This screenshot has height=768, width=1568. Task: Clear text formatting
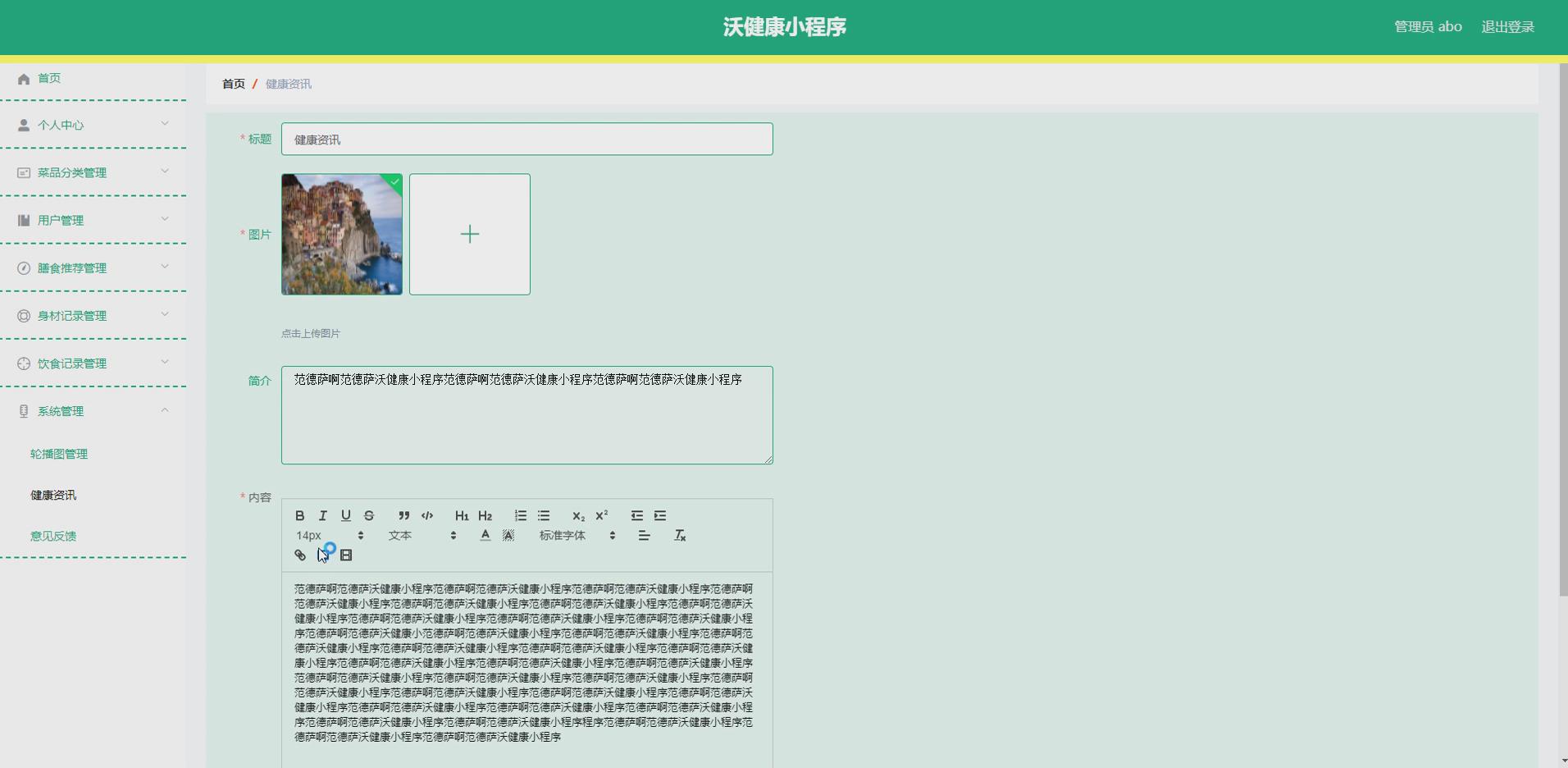click(680, 535)
